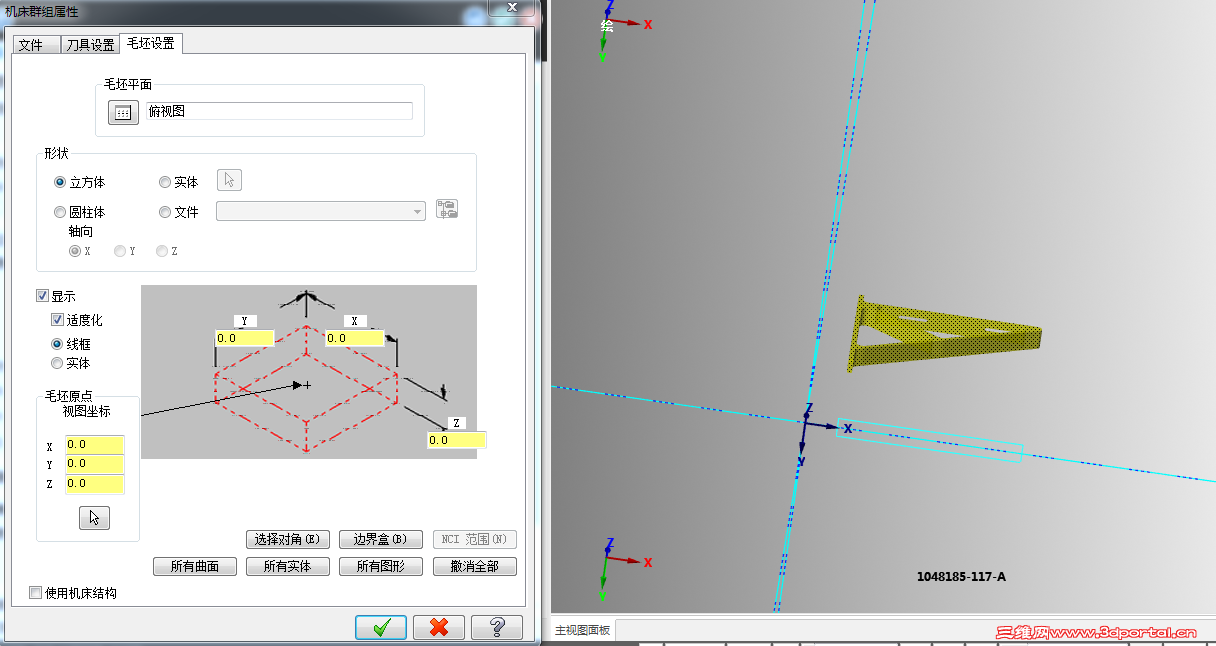Click the 俯视图 stock plane field
The height and width of the screenshot is (646, 1216).
279,111
